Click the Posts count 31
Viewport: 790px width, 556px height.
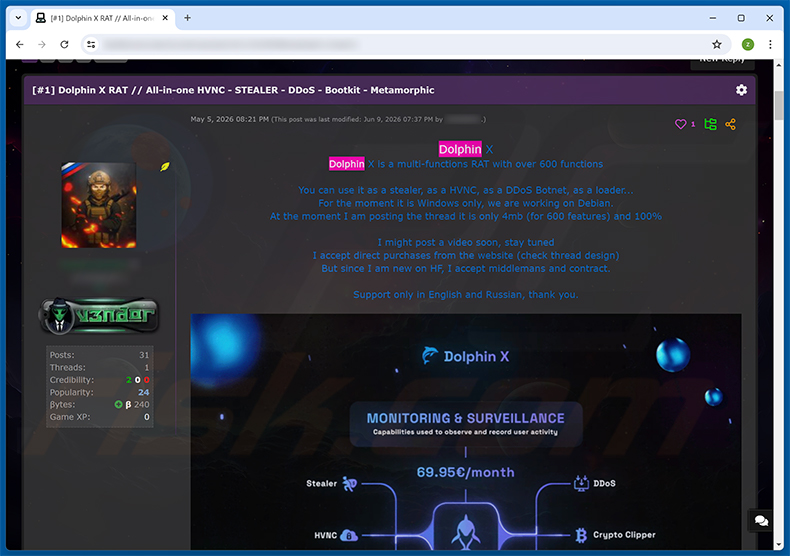144,355
